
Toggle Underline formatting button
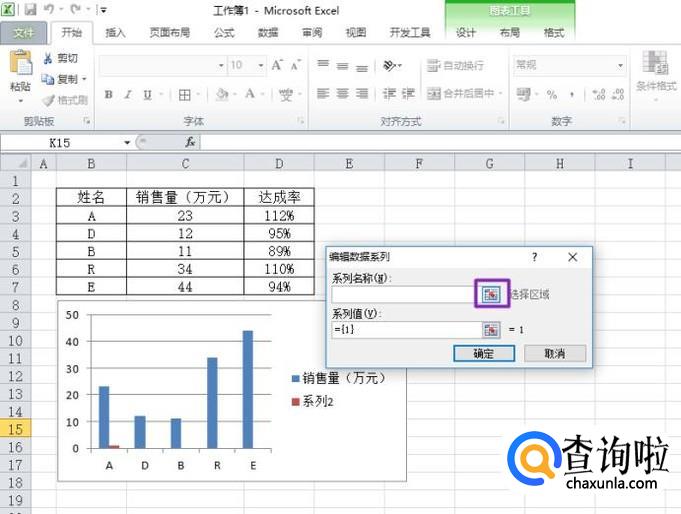tap(146, 95)
